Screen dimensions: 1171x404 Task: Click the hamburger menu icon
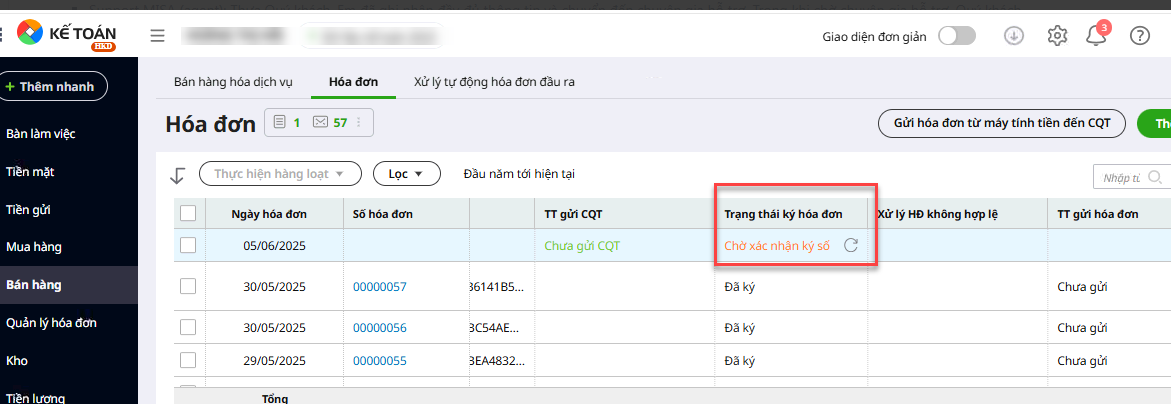coord(157,36)
